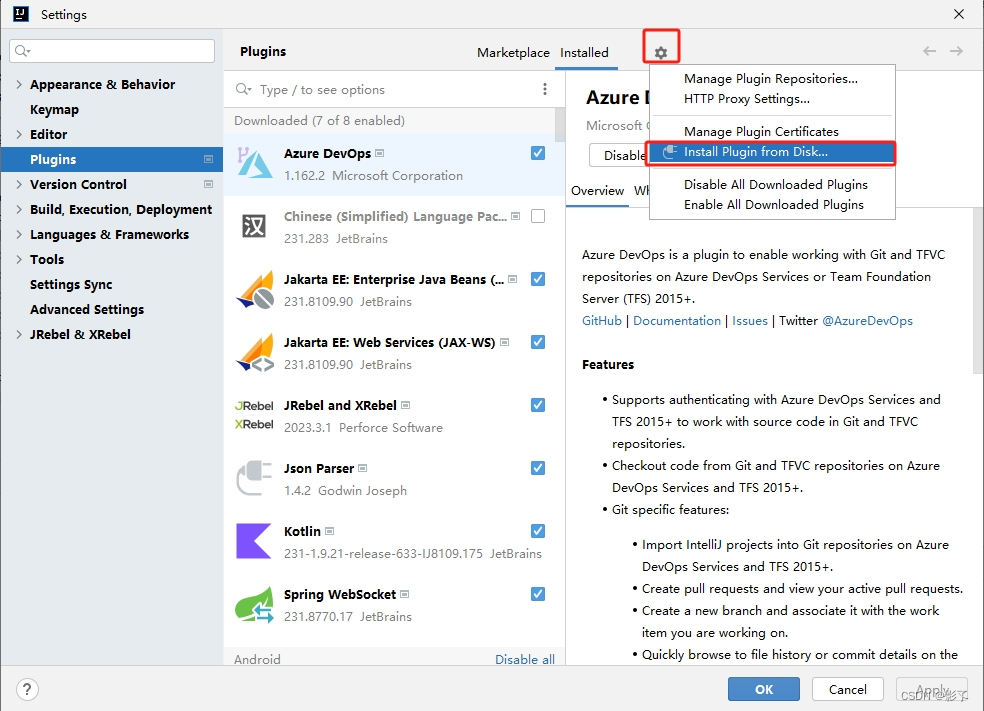Click the marker icon beside JRebel and XRebel name

pos(405,405)
